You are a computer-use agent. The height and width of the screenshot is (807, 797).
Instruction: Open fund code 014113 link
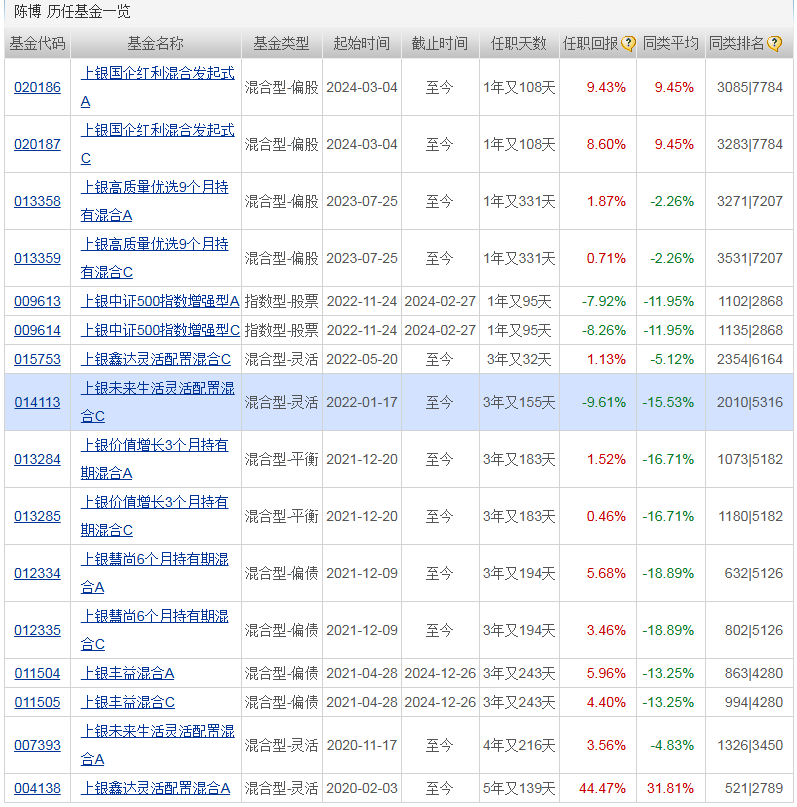37,402
